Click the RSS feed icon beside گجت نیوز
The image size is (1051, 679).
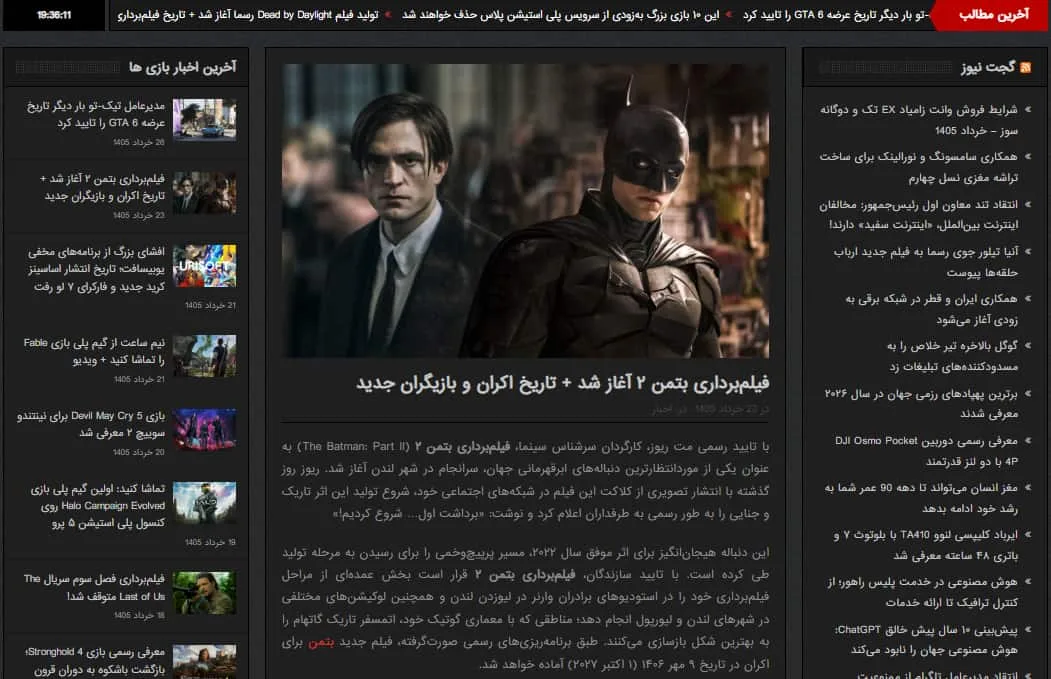(x=1025, y=67)
